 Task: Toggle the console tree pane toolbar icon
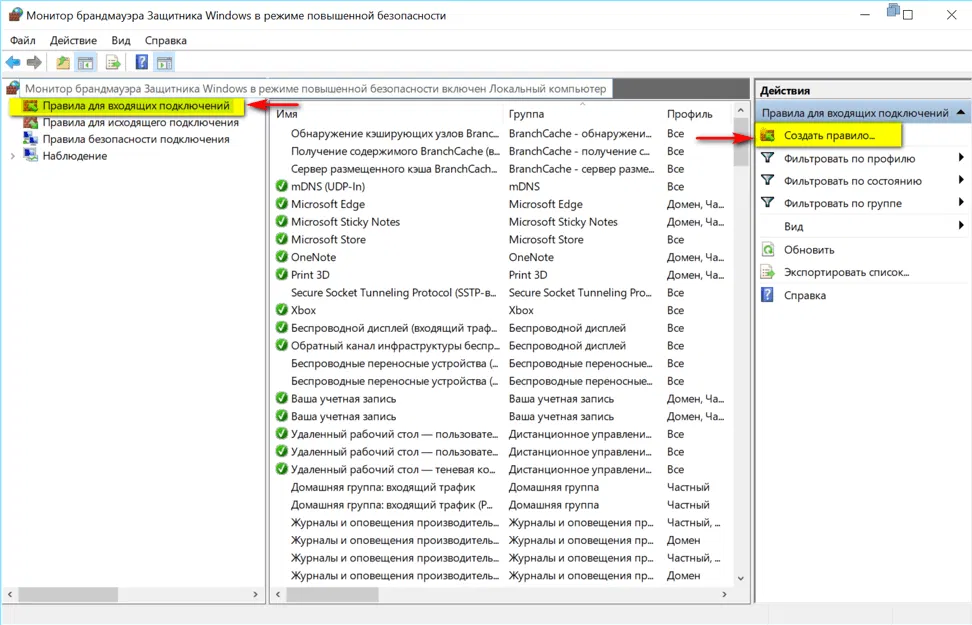[x=86, y=62]
